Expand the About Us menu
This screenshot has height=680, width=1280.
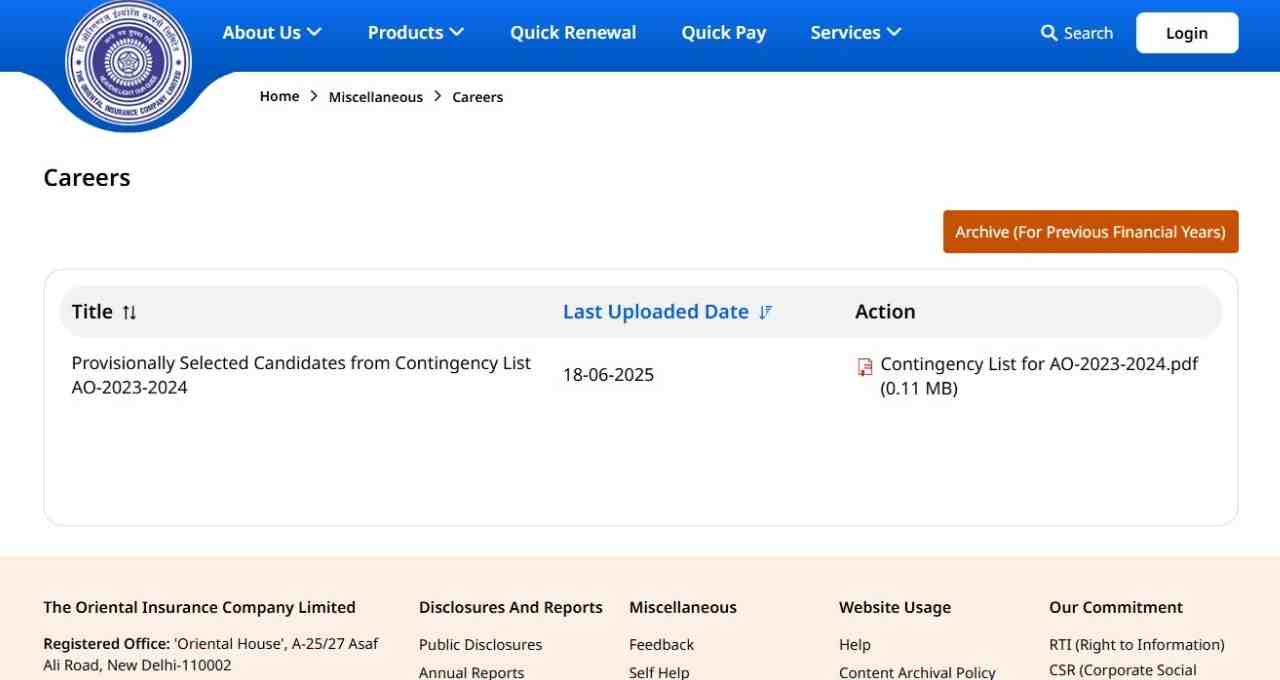pyautogui.click(x=272, y=32)
